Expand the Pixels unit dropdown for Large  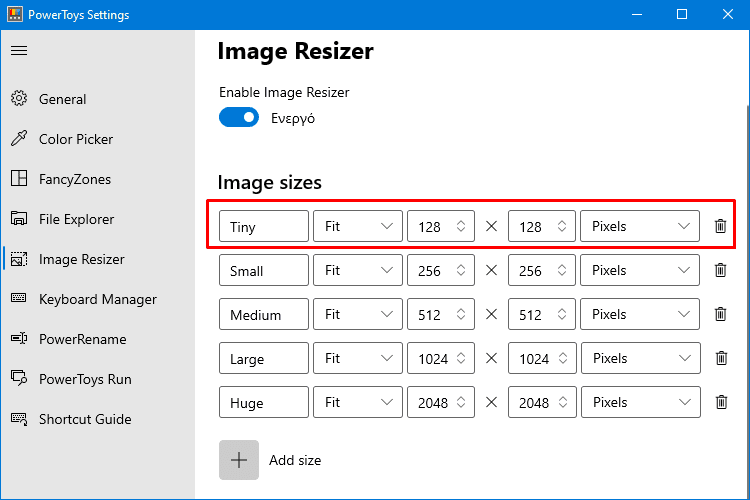click(x=641, y=358)
